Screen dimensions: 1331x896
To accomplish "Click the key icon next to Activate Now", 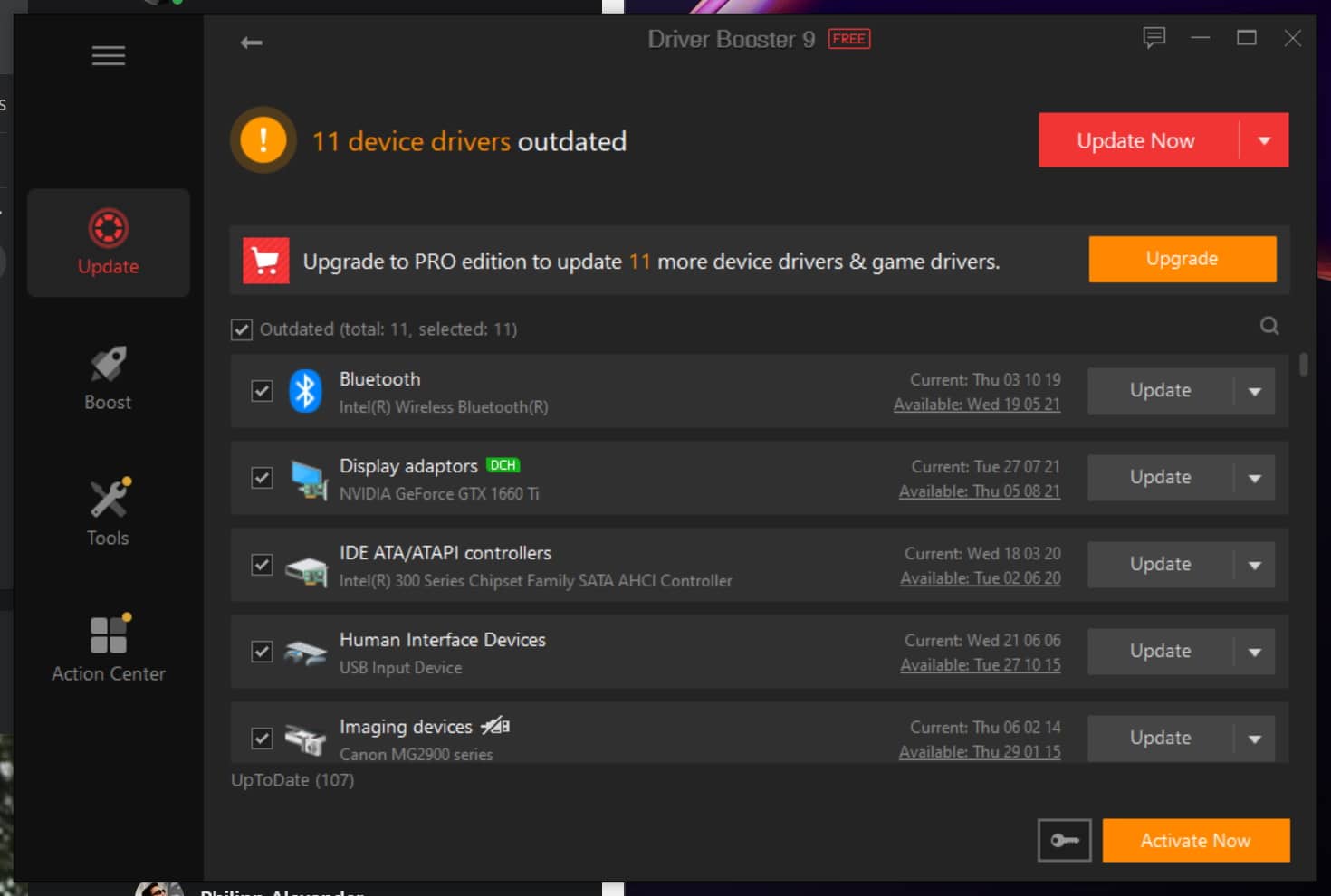I will pos(1064,840).
